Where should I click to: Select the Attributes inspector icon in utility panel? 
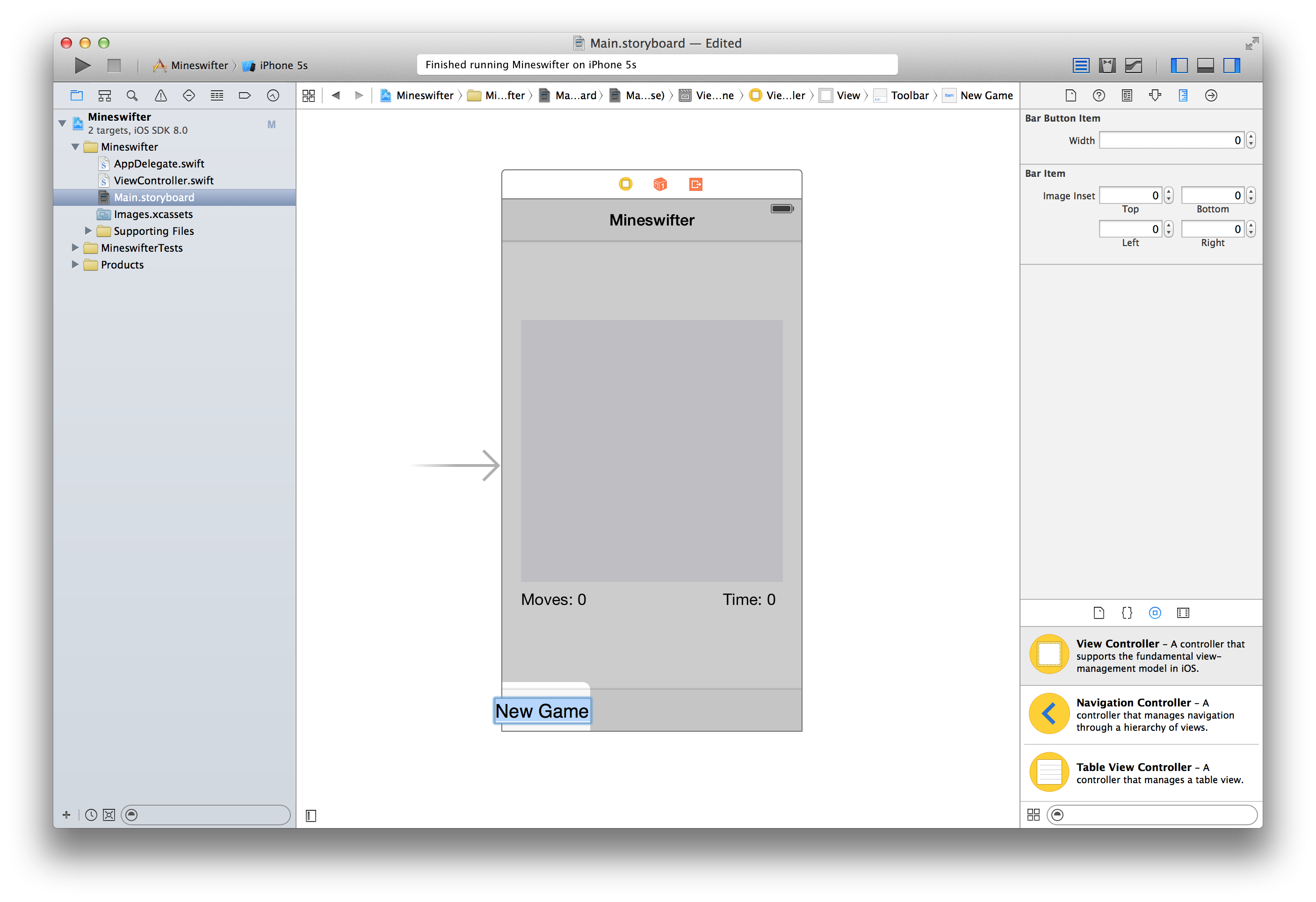click(x=1154, y=95)
